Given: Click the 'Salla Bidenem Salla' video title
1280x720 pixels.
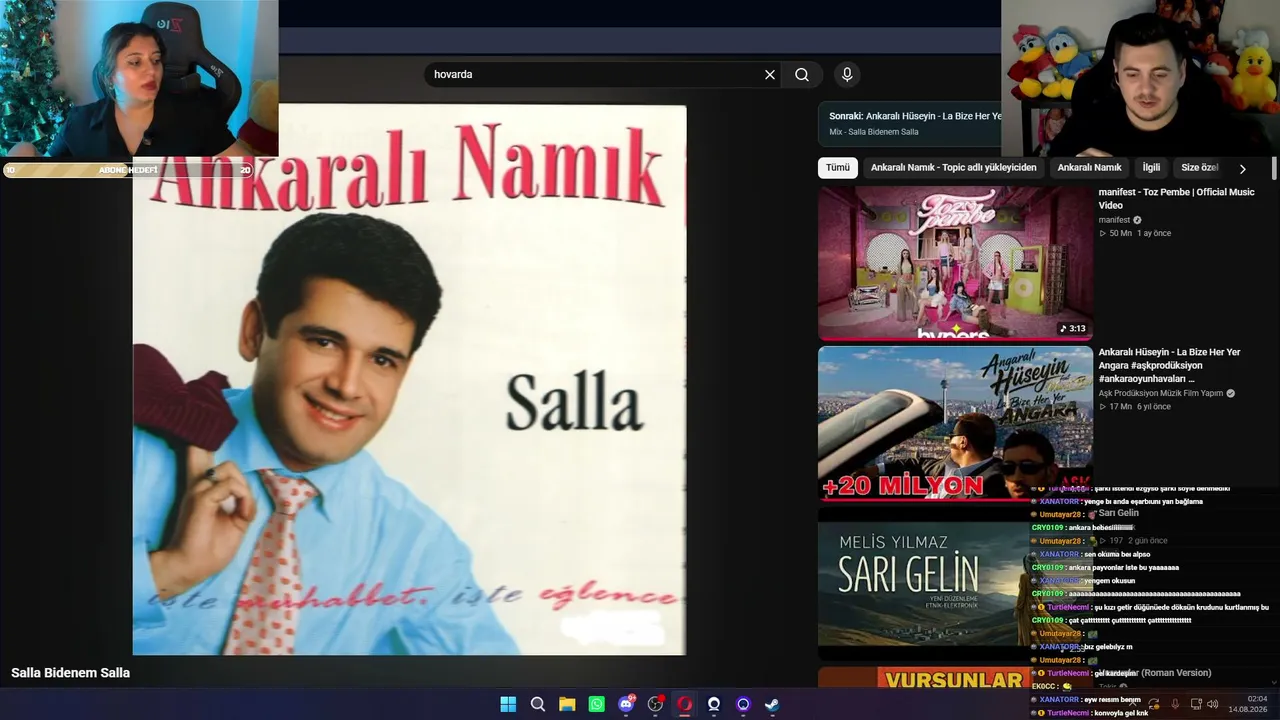Looking at the screenshot, I should click(x=71, y=673).
